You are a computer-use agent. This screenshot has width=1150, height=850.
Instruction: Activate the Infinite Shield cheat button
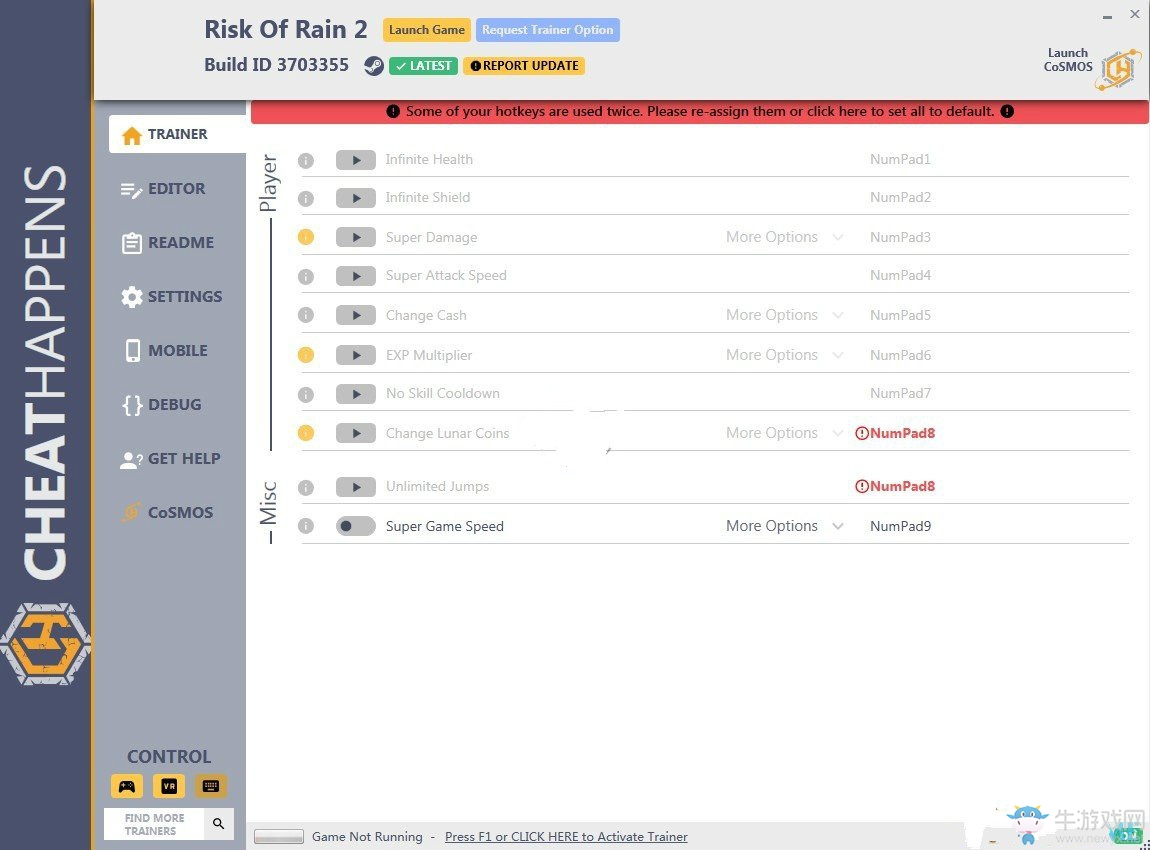[356, 198]
